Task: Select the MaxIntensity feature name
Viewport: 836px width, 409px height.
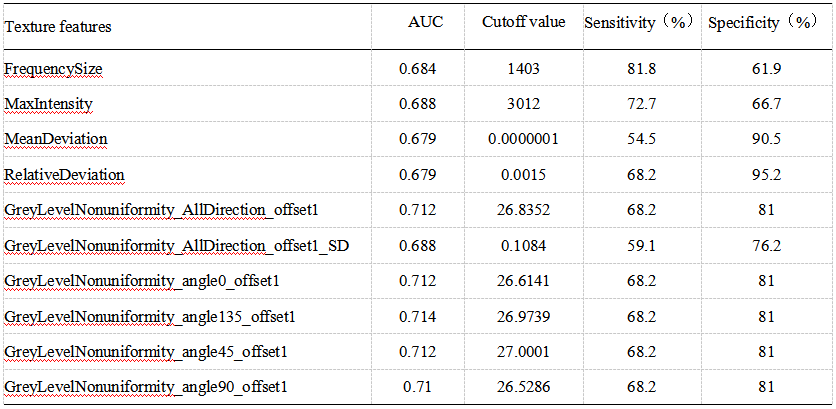Action: (48, 104)
